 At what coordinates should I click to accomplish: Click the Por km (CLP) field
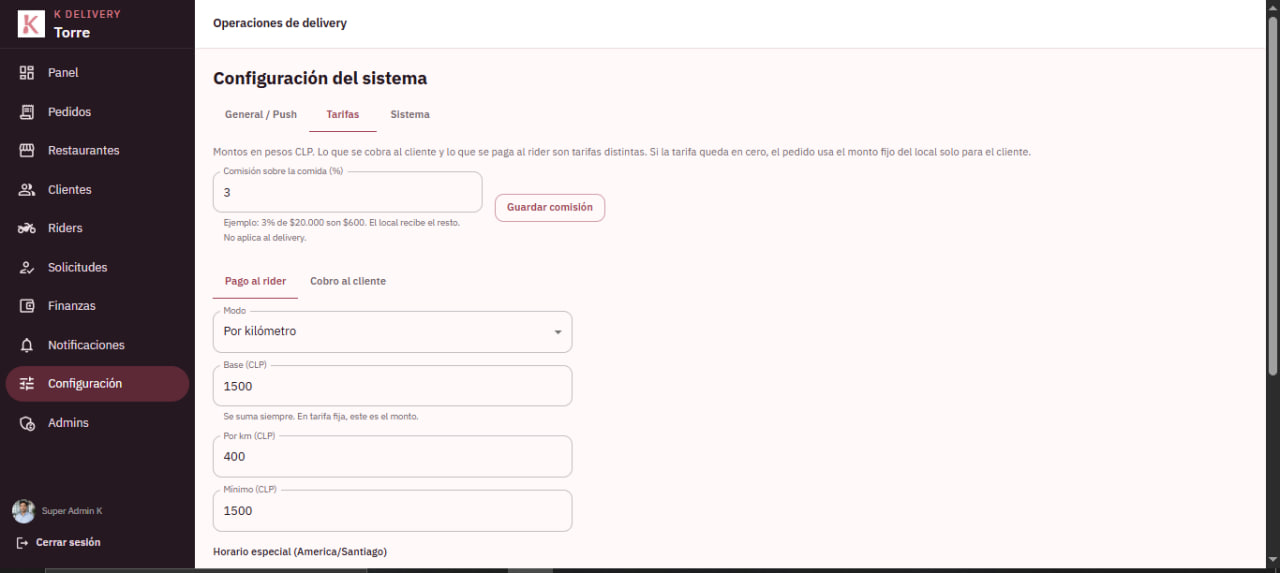point(392,457)
